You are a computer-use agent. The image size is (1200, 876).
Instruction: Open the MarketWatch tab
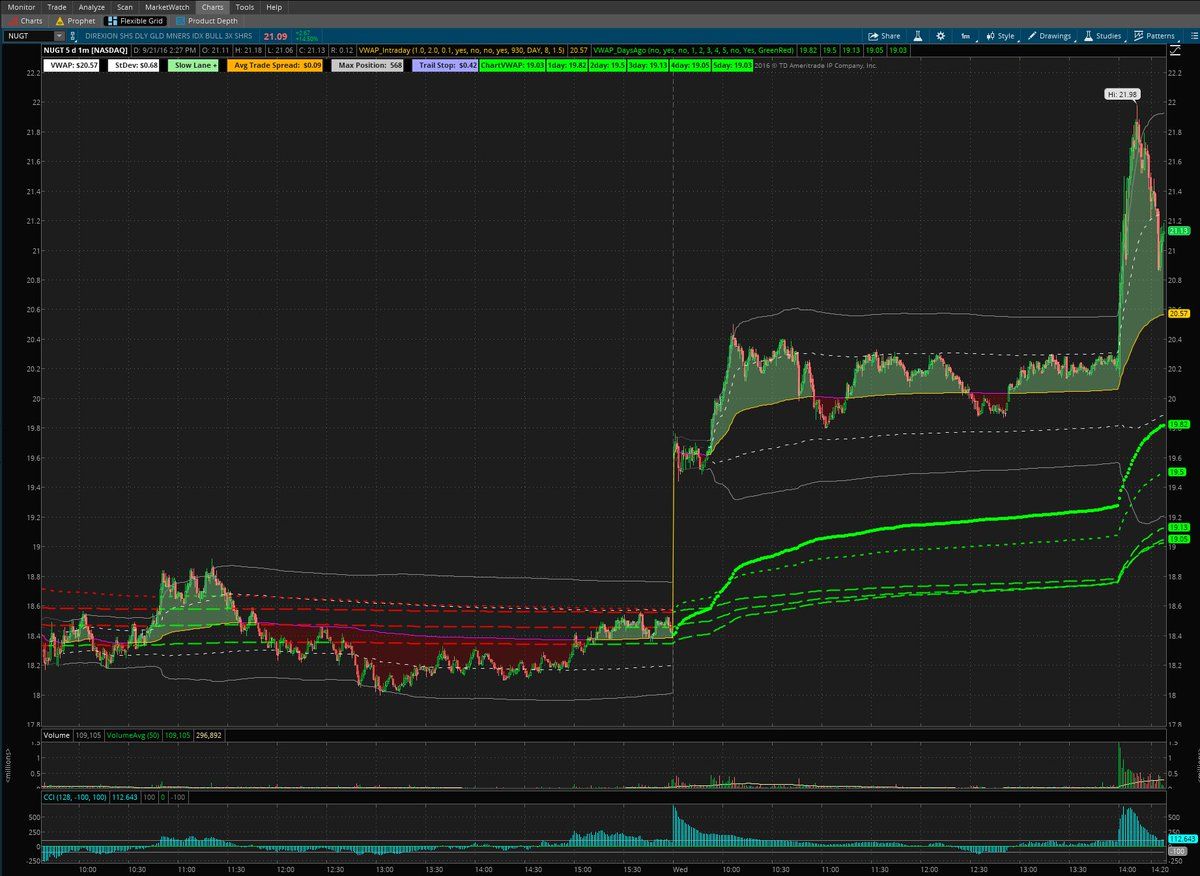[167, 7]
